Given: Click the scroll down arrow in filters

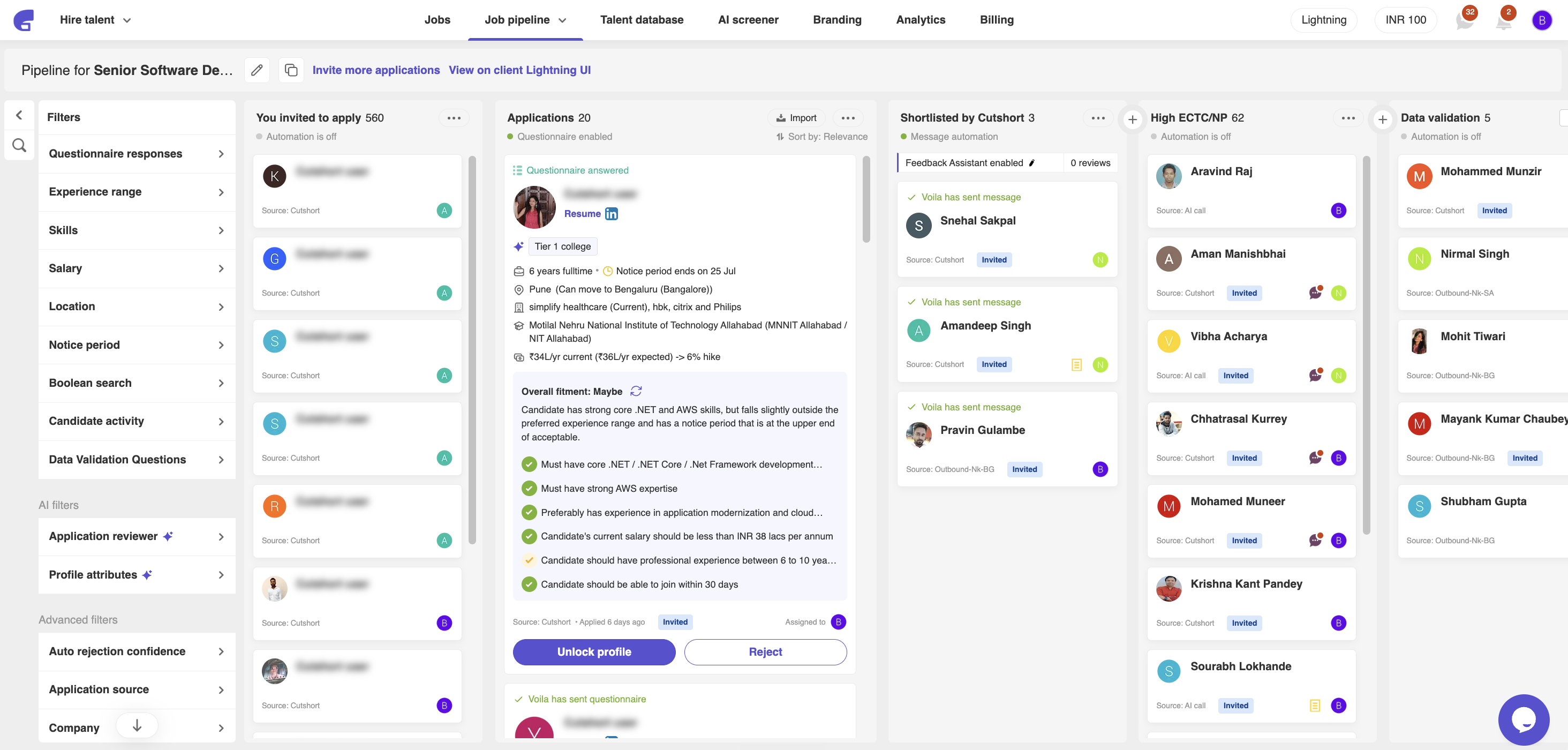Looking at the screenshot, I should coord(137,725).
